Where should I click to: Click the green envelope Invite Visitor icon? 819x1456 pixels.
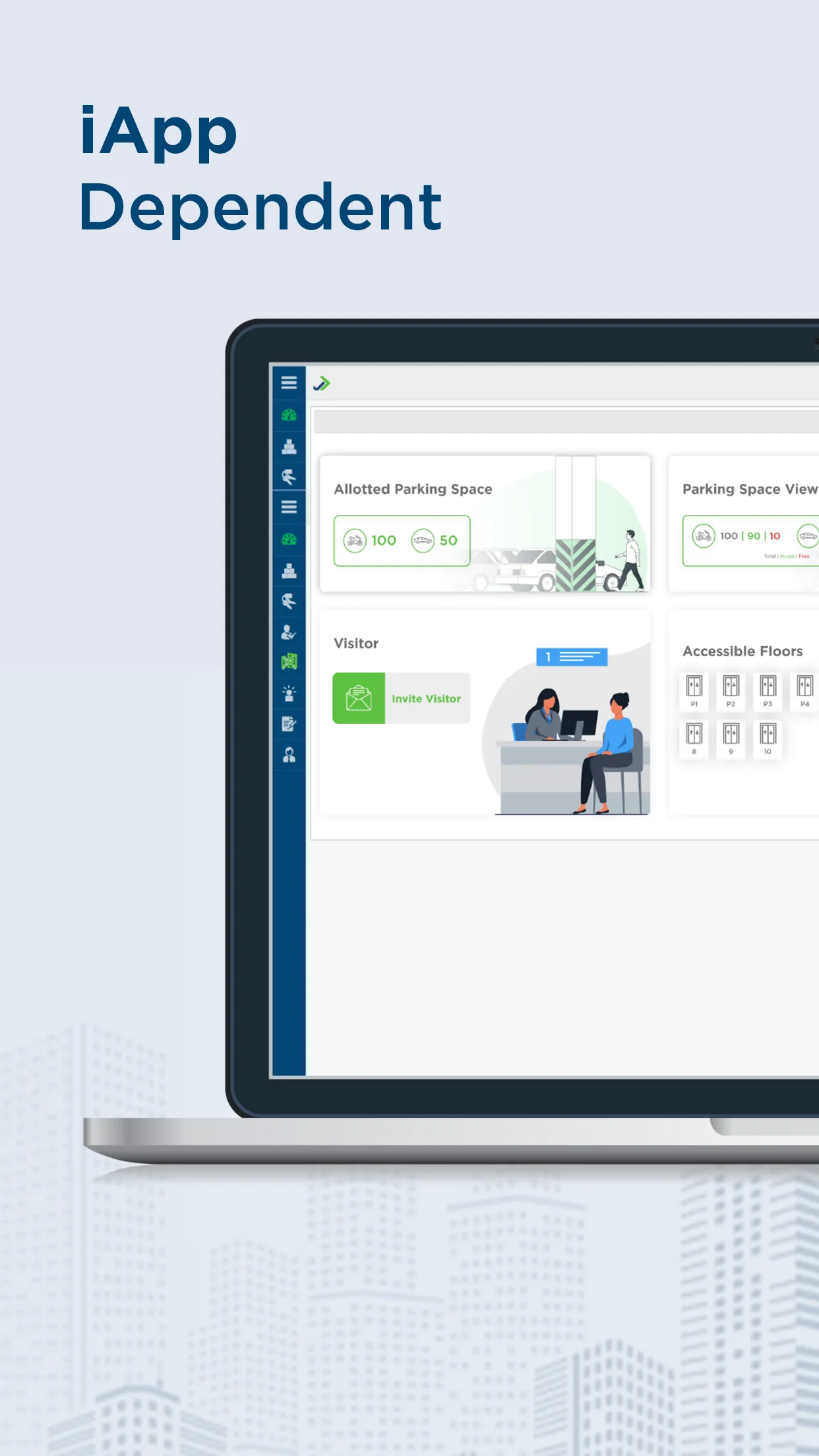coord(359,698)
